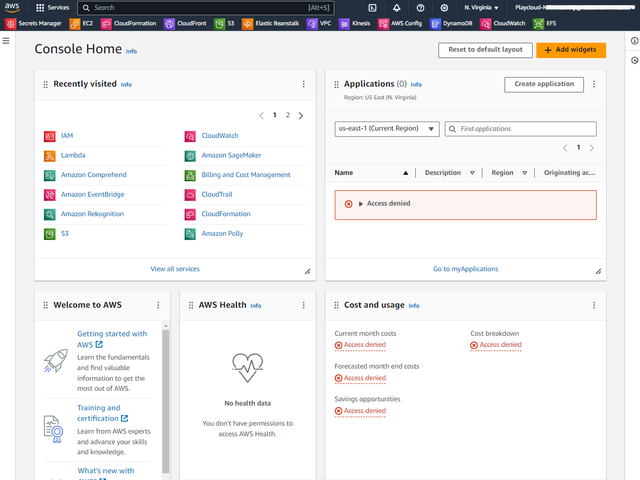Open Amazon SageMaker service
640x480 pixels.
pos(230,155)
